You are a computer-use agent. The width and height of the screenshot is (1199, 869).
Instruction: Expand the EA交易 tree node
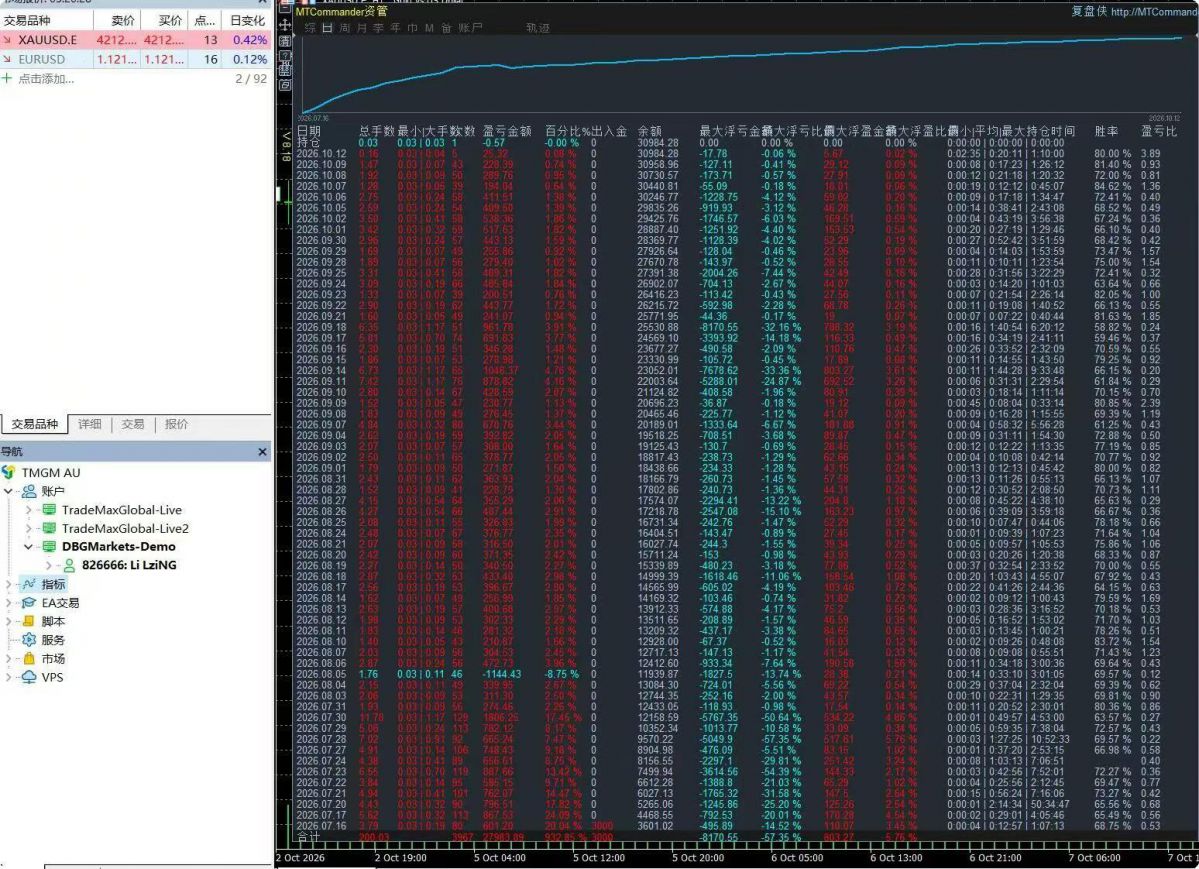(9, 603)
